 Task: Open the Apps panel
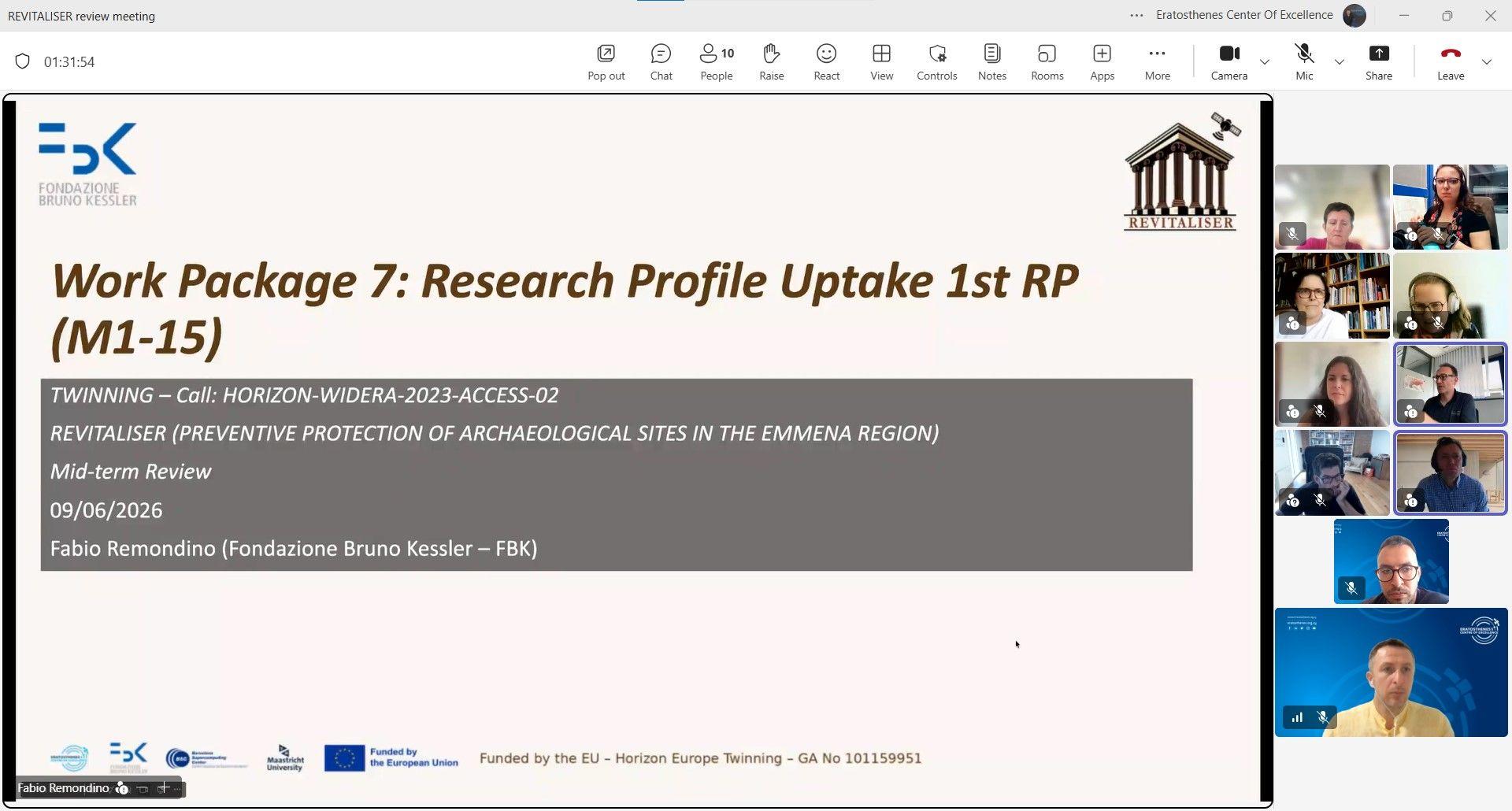pyautogui.click(x=1102, y=62)
